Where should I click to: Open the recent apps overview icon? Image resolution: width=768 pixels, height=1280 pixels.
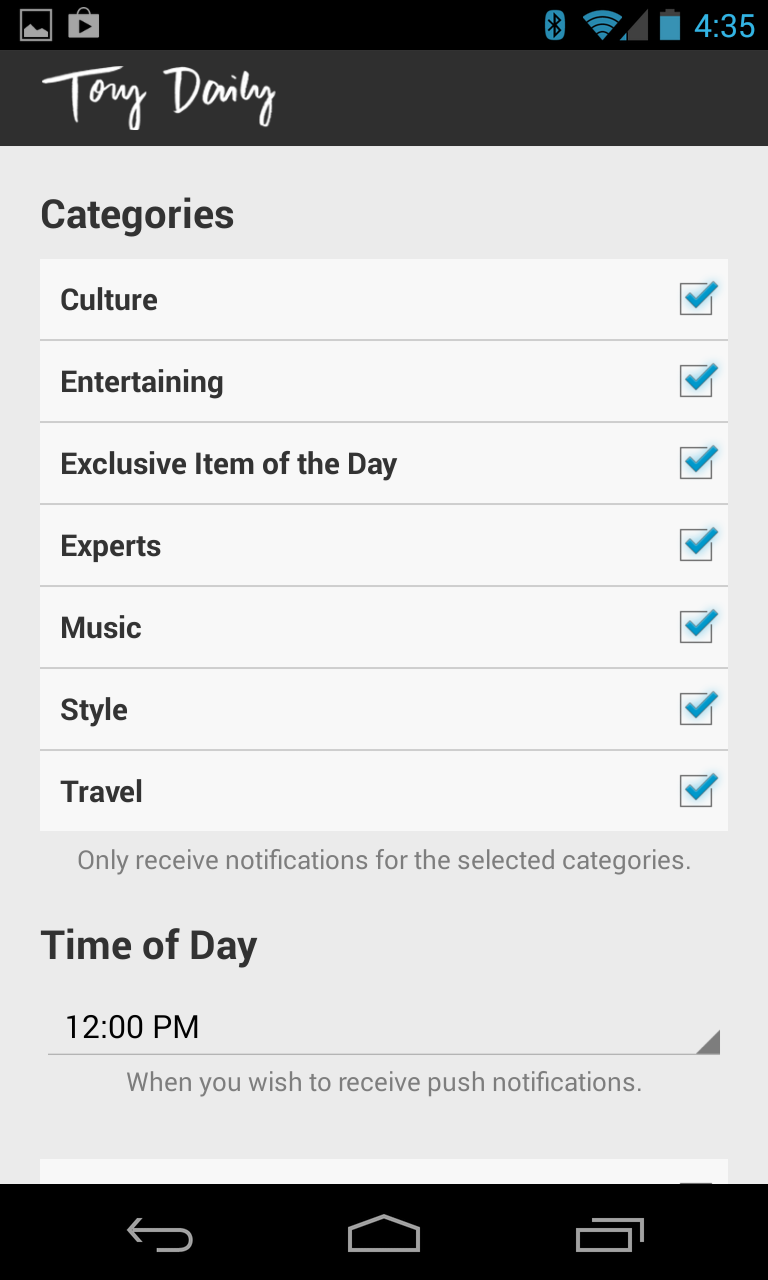tap(610, 1235)
